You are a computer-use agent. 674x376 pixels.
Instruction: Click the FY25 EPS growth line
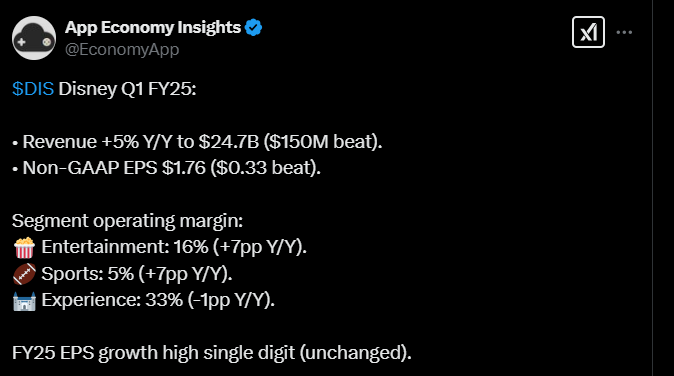point(212,353)
